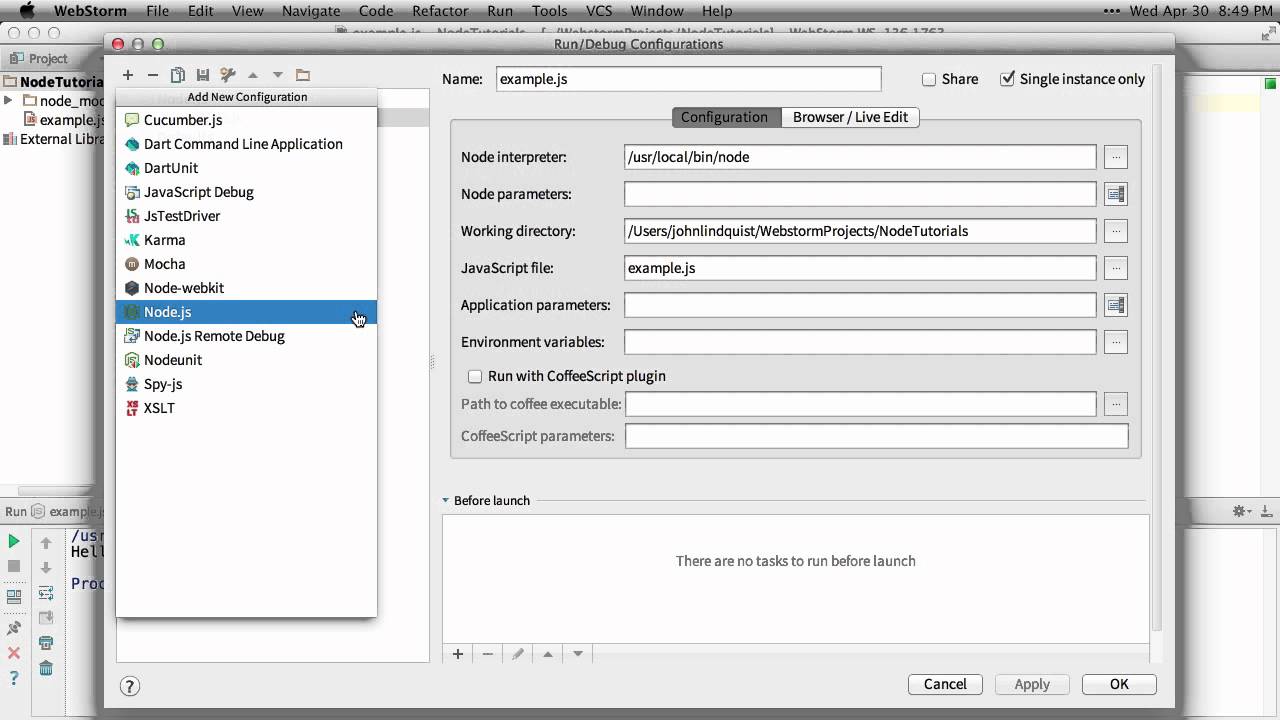Restore layout icon in Run panel
The width and height of the screenshot is (1280, 720).
click(x=14, y=596)
